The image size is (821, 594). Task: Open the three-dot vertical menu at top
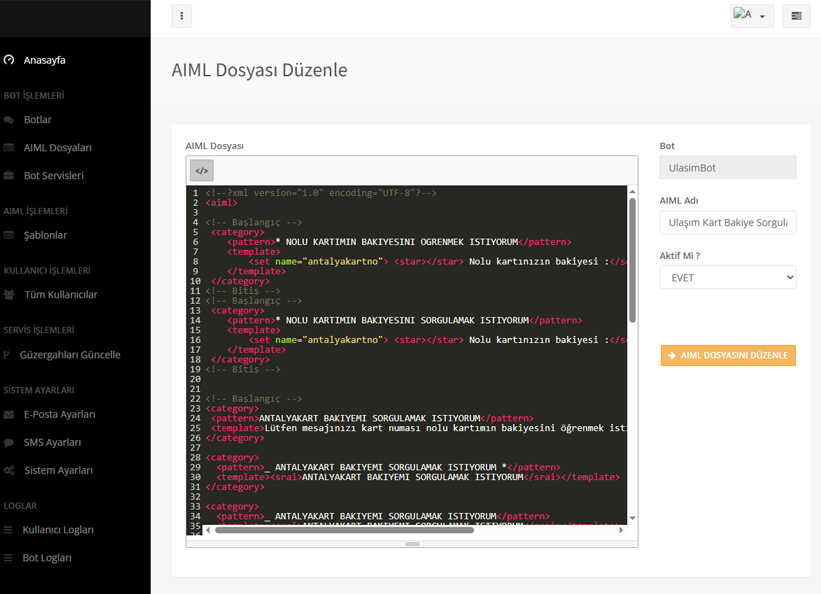click(181, 16)
